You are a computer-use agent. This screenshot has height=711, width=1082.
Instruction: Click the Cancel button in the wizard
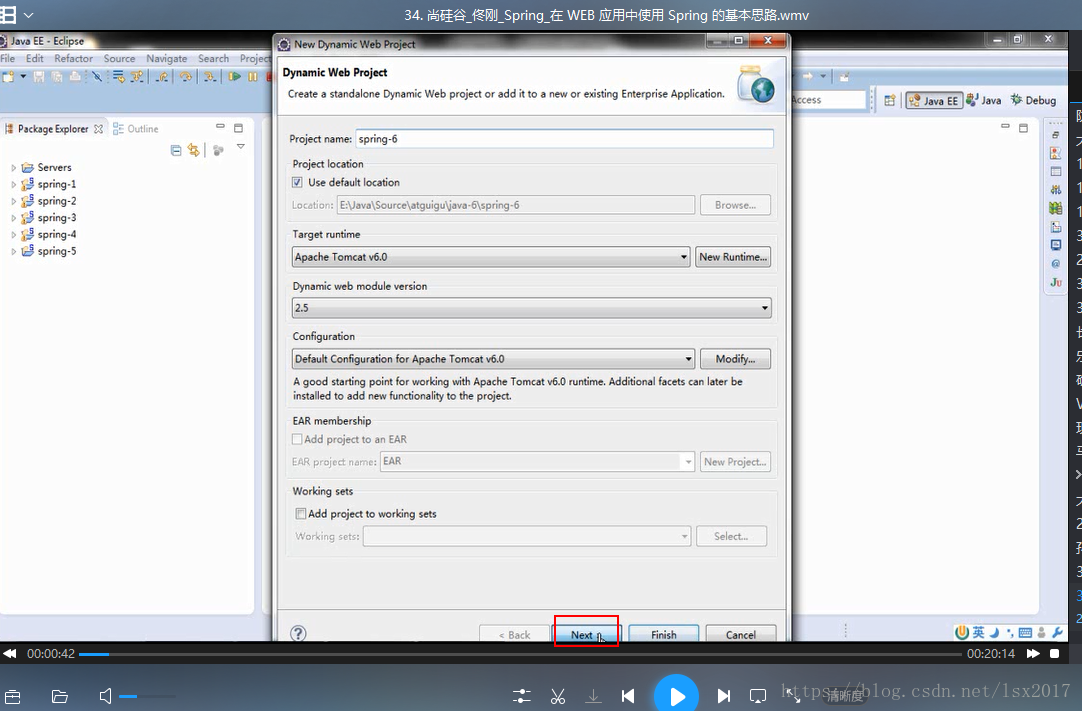[740, 634]
